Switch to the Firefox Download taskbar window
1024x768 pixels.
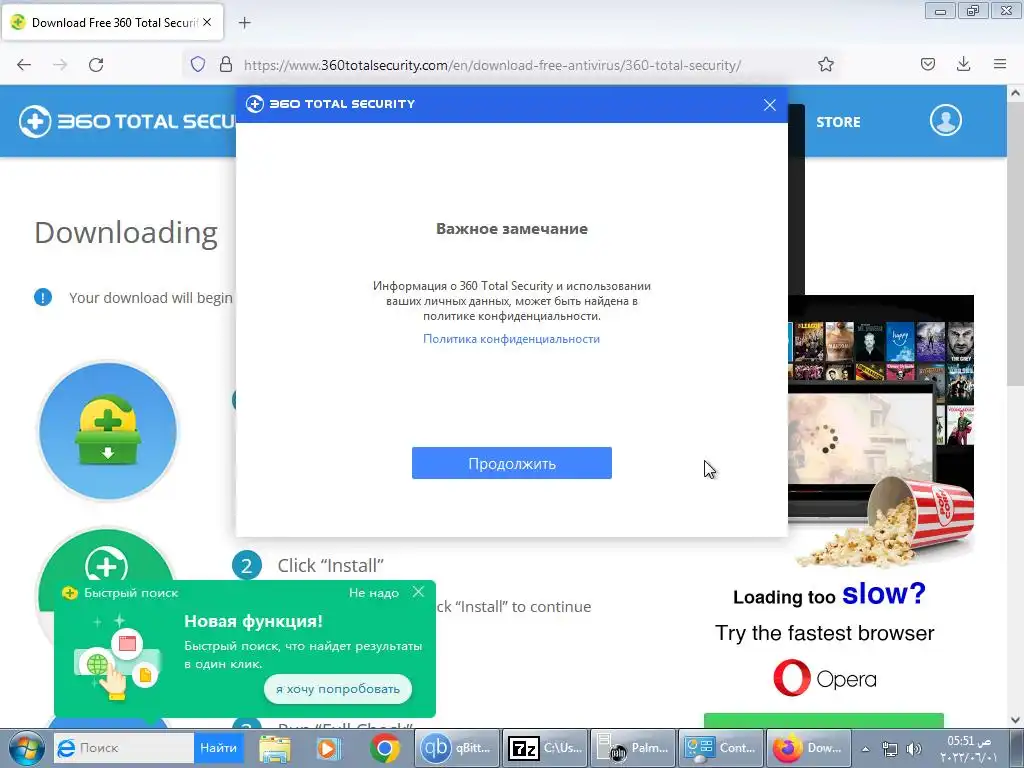[808, 748]
